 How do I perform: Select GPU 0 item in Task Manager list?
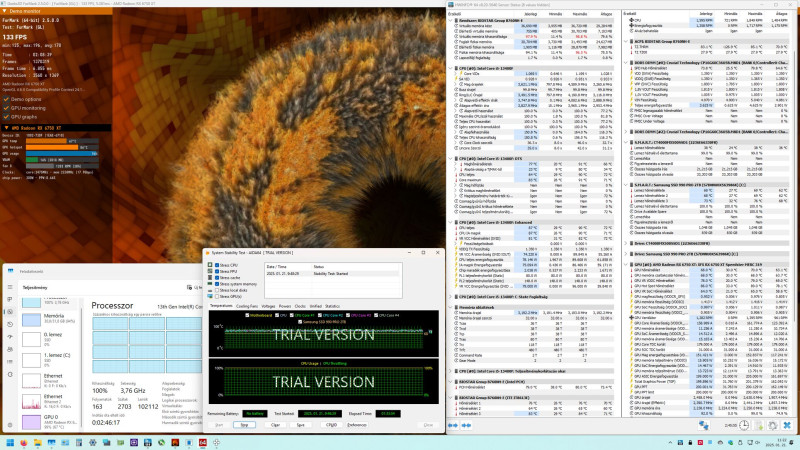(x=50, y=421)
